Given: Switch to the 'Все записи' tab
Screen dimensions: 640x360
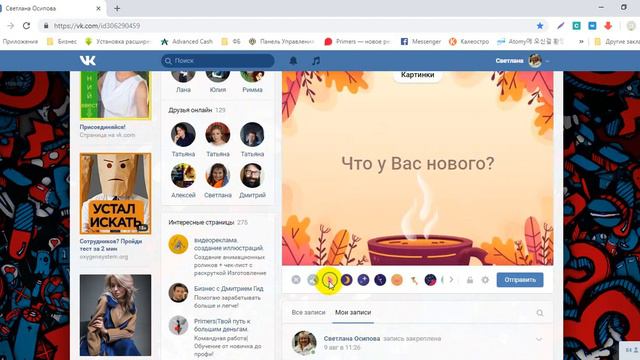Looking at the screenshot, I should pyautogui.click(x=308, y=312).
